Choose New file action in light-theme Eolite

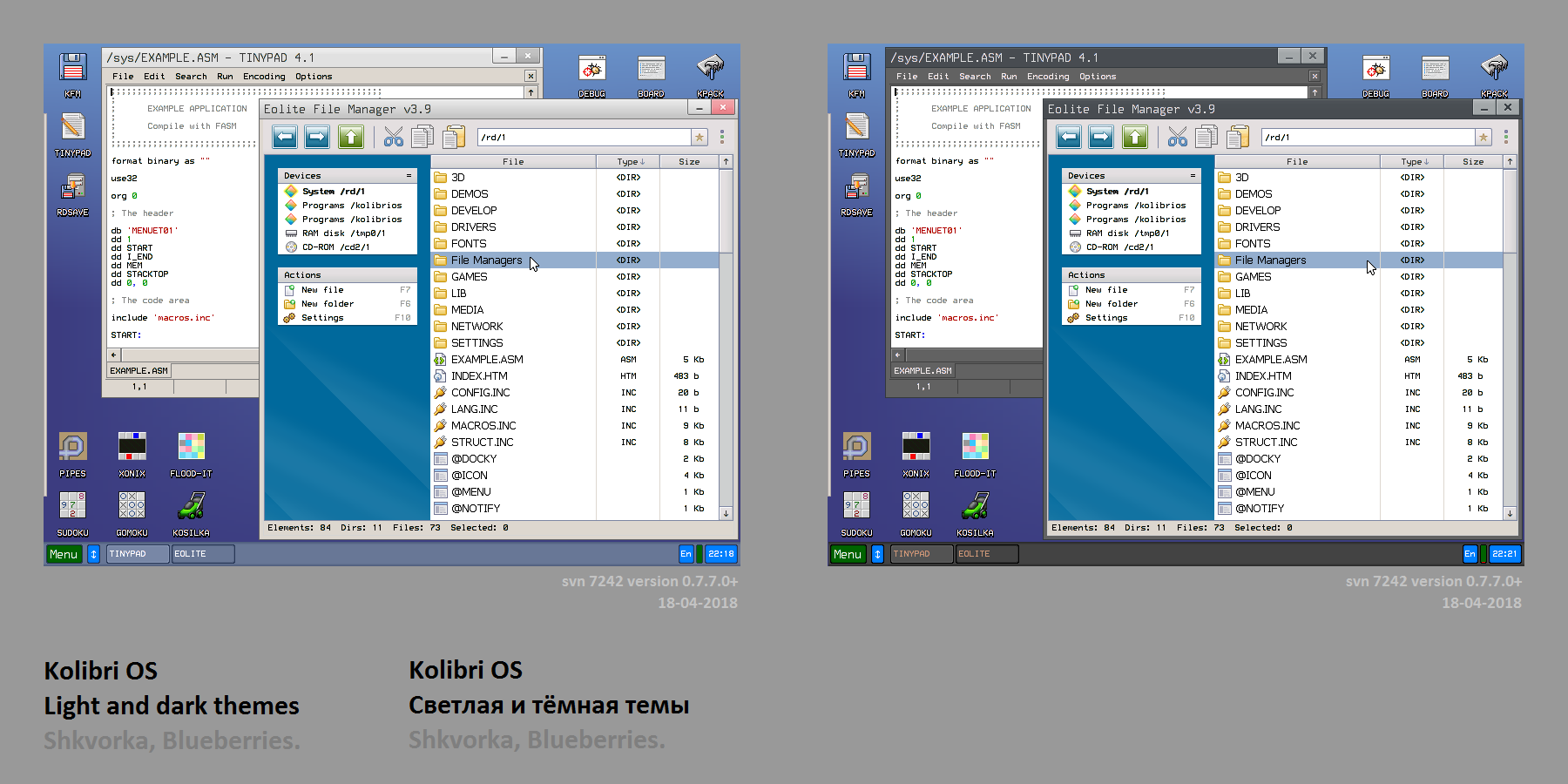[348, 290]
